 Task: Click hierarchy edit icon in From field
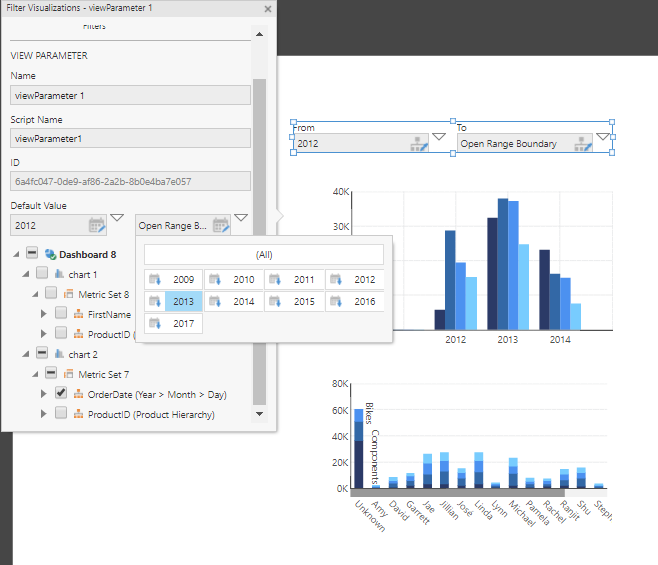pyautogui.click(x=419, y=144)
